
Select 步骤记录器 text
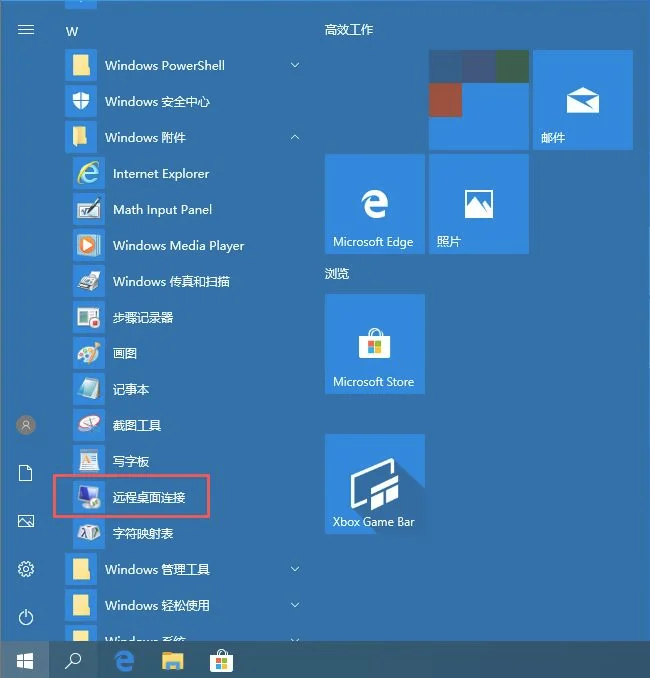pos(143,317)
